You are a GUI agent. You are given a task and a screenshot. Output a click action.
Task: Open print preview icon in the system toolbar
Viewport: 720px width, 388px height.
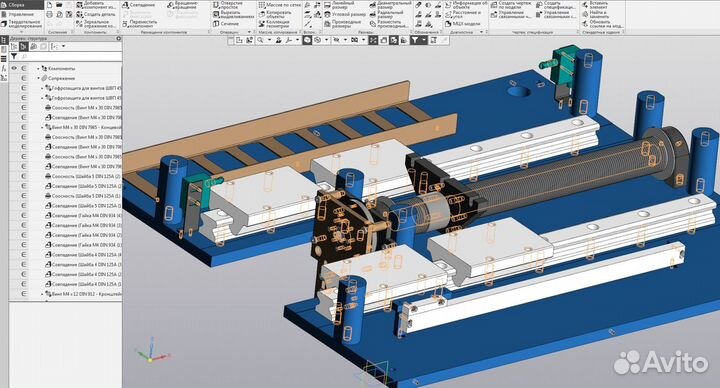(x=59, y=14)
